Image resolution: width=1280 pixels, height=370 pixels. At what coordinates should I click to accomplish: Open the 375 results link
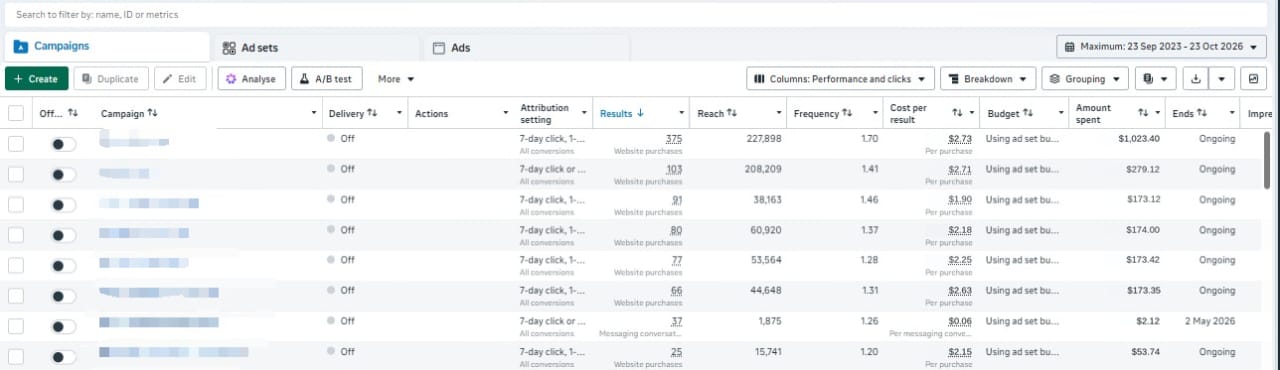673,139
